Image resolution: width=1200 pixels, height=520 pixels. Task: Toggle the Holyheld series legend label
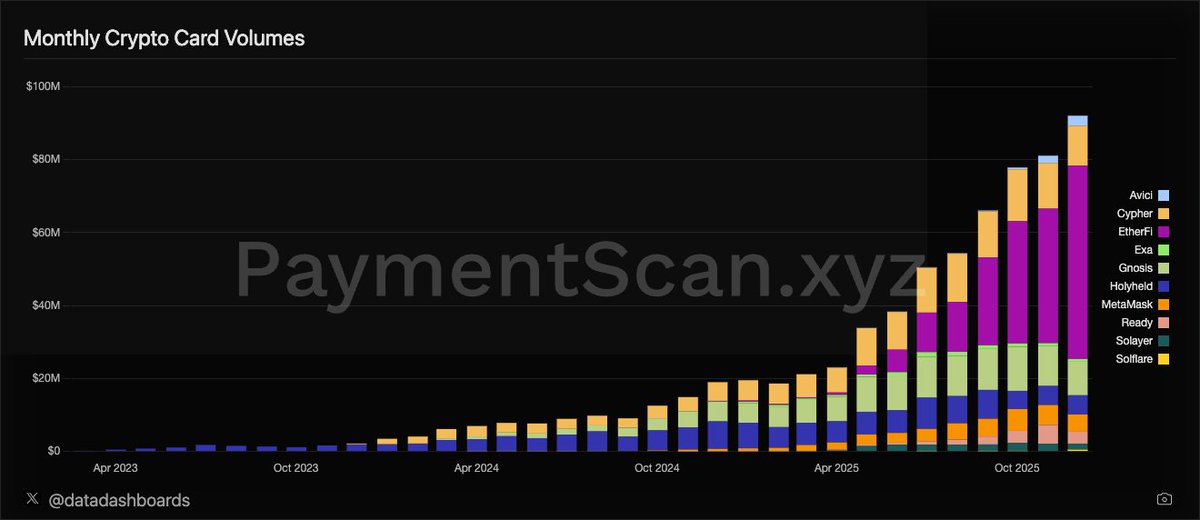tap(1132, 286)
